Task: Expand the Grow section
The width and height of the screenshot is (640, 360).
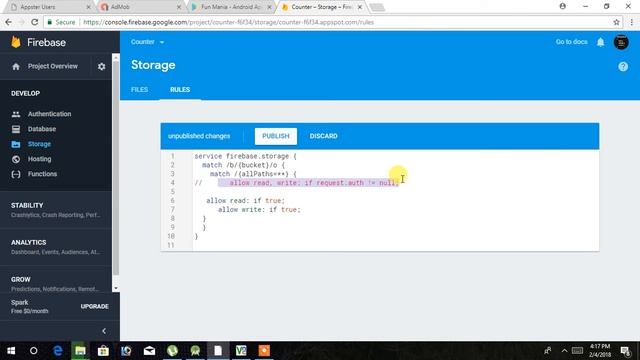Action: 56,284
